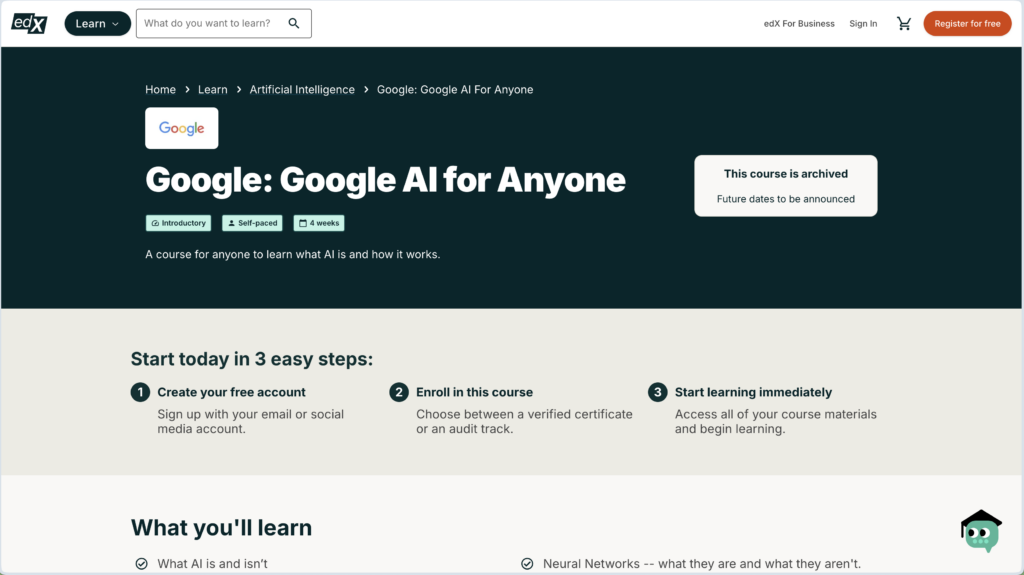
Task: Click the 4 weeks duration badge
Action: [x=319, y=223]
